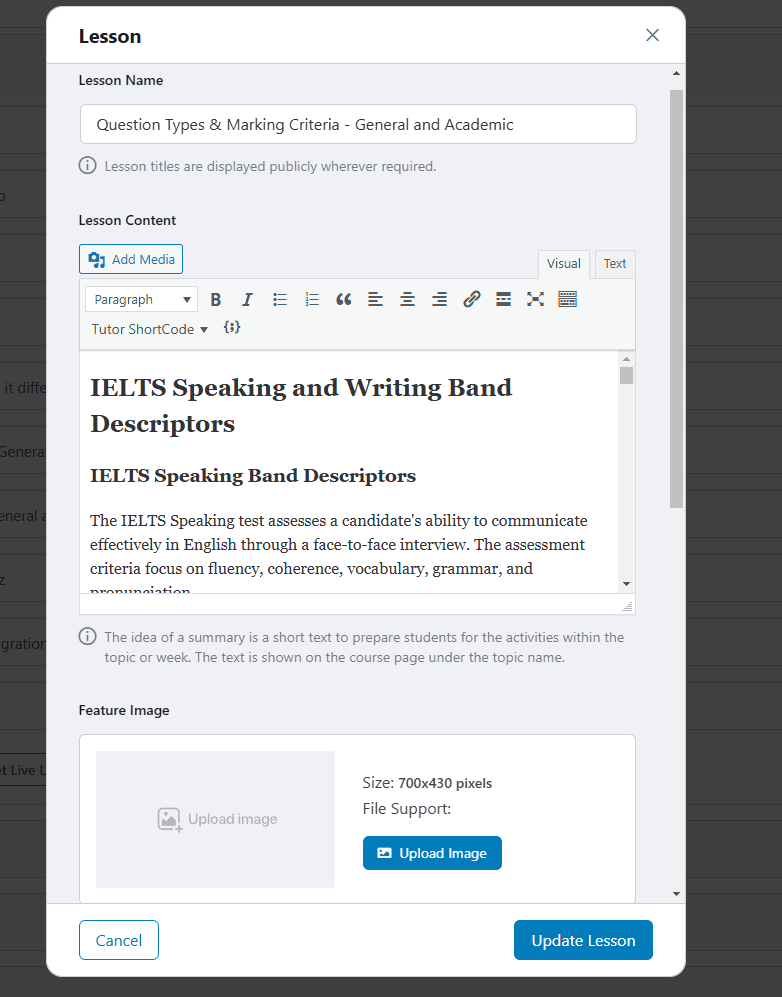Image resolution: width=782 pixels, height=997 pixels.
Task: Align text left
Action: [375, 299]
